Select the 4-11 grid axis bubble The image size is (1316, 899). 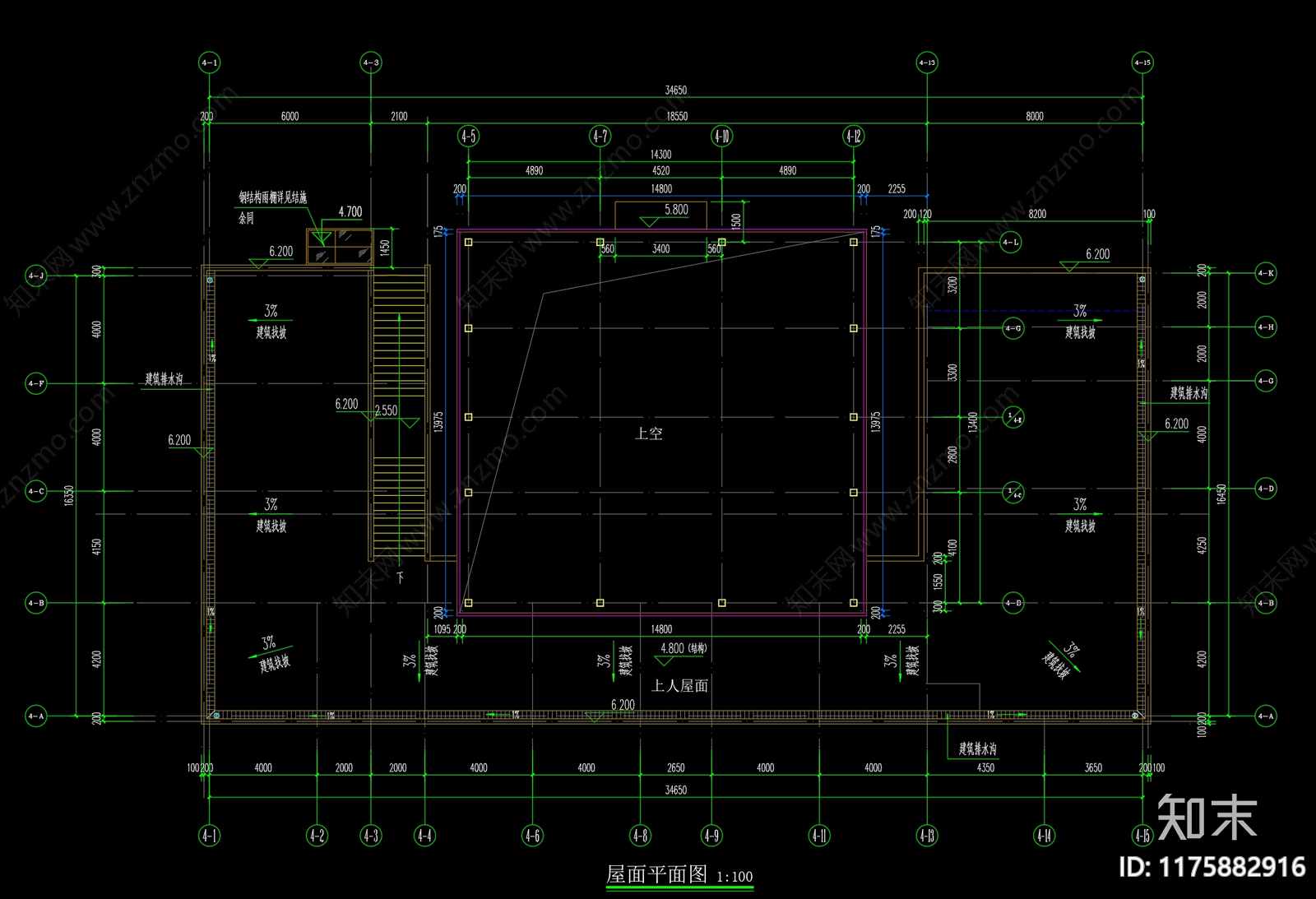pyautogui.click(x=819, y=836)
